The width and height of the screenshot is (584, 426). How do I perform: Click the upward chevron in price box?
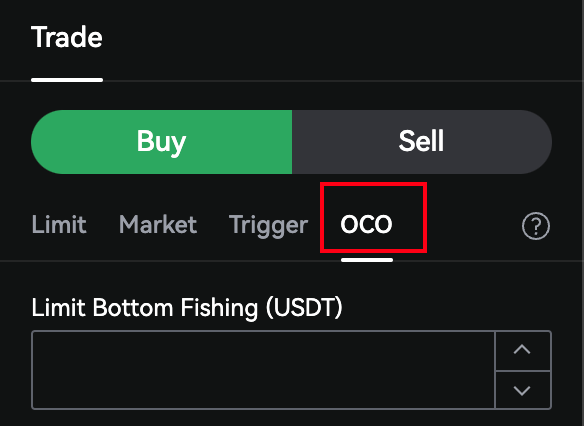(x=522, y=349)
